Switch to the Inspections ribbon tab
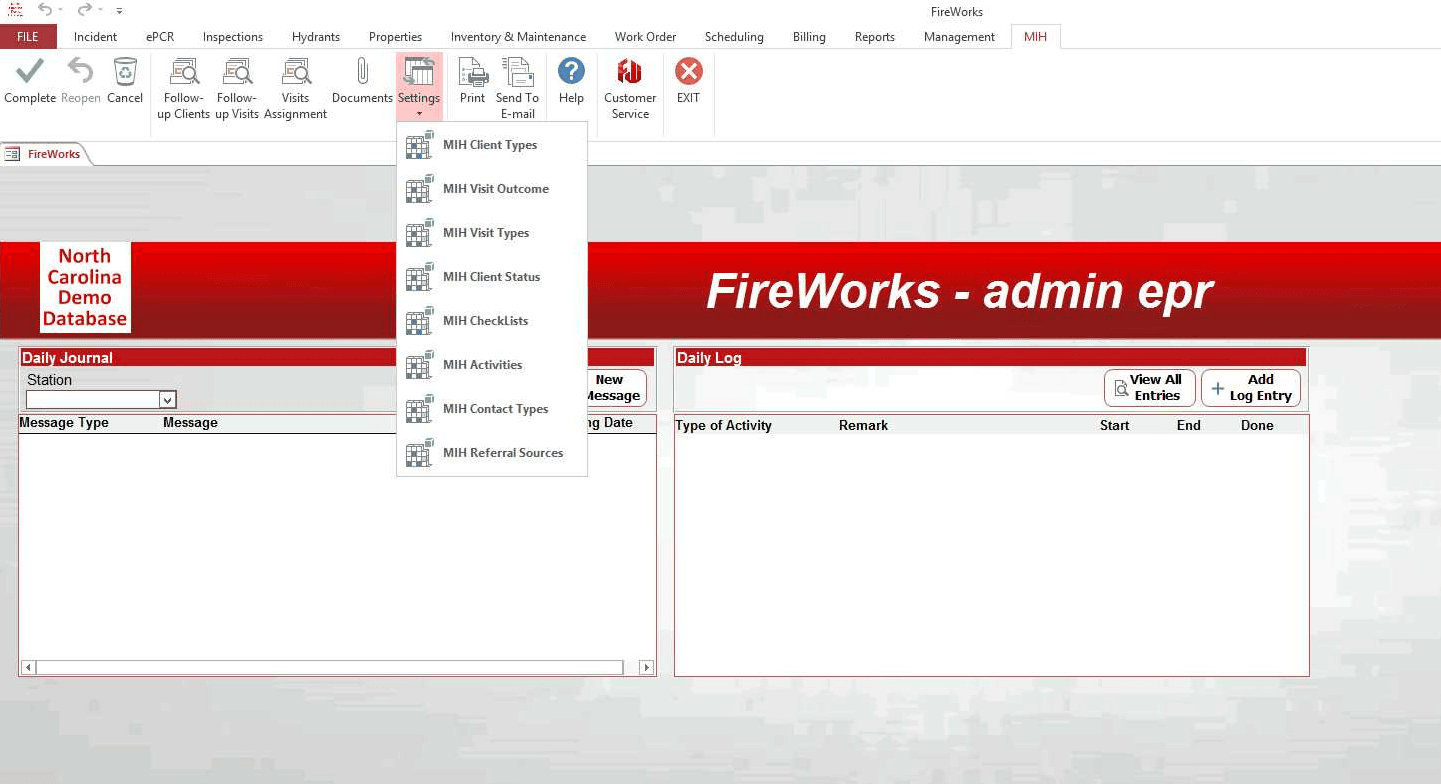Screen dimensions: 1441x784 [x=233, y=37]
